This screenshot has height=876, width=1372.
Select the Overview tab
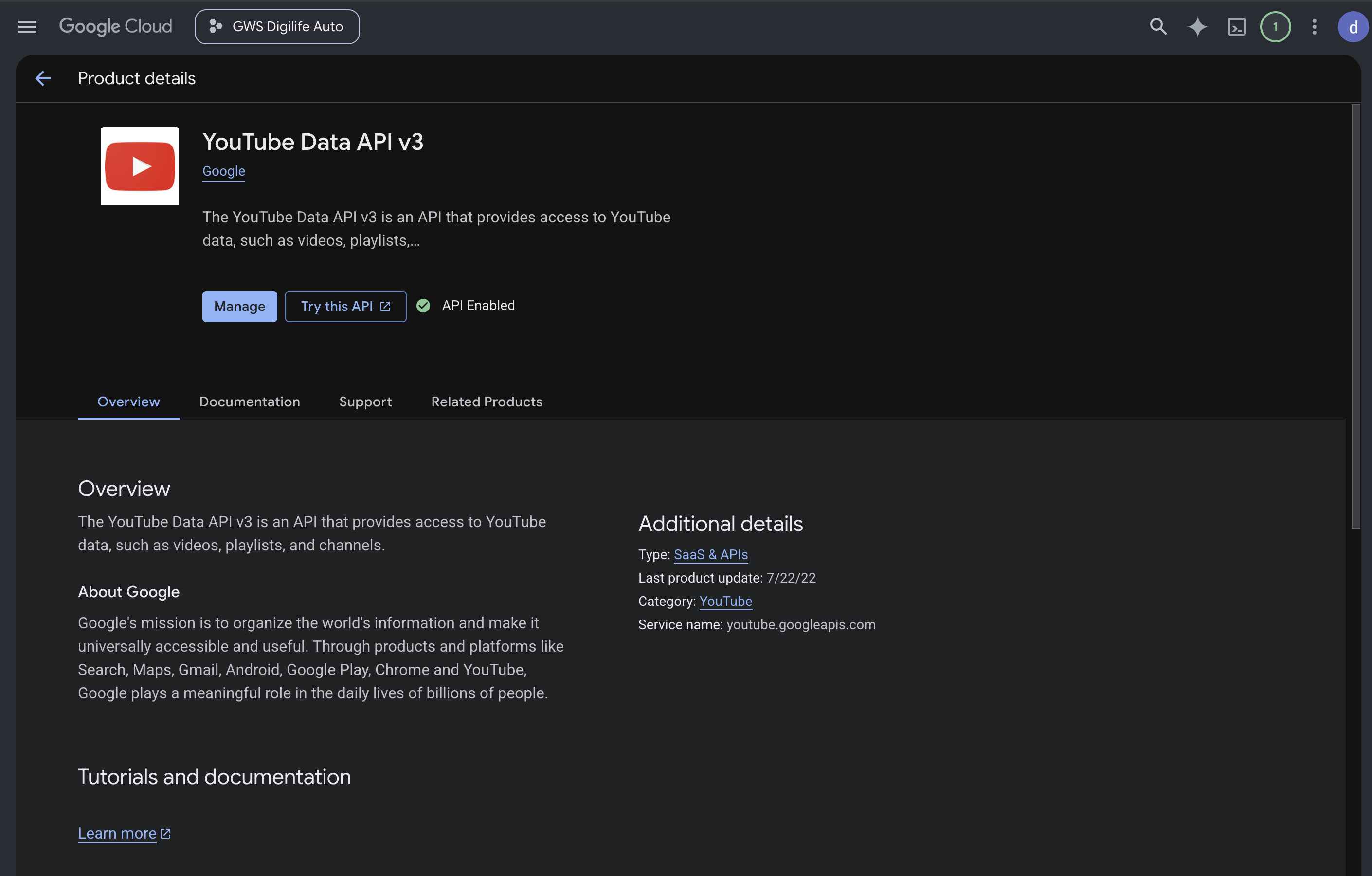point(129,402)
